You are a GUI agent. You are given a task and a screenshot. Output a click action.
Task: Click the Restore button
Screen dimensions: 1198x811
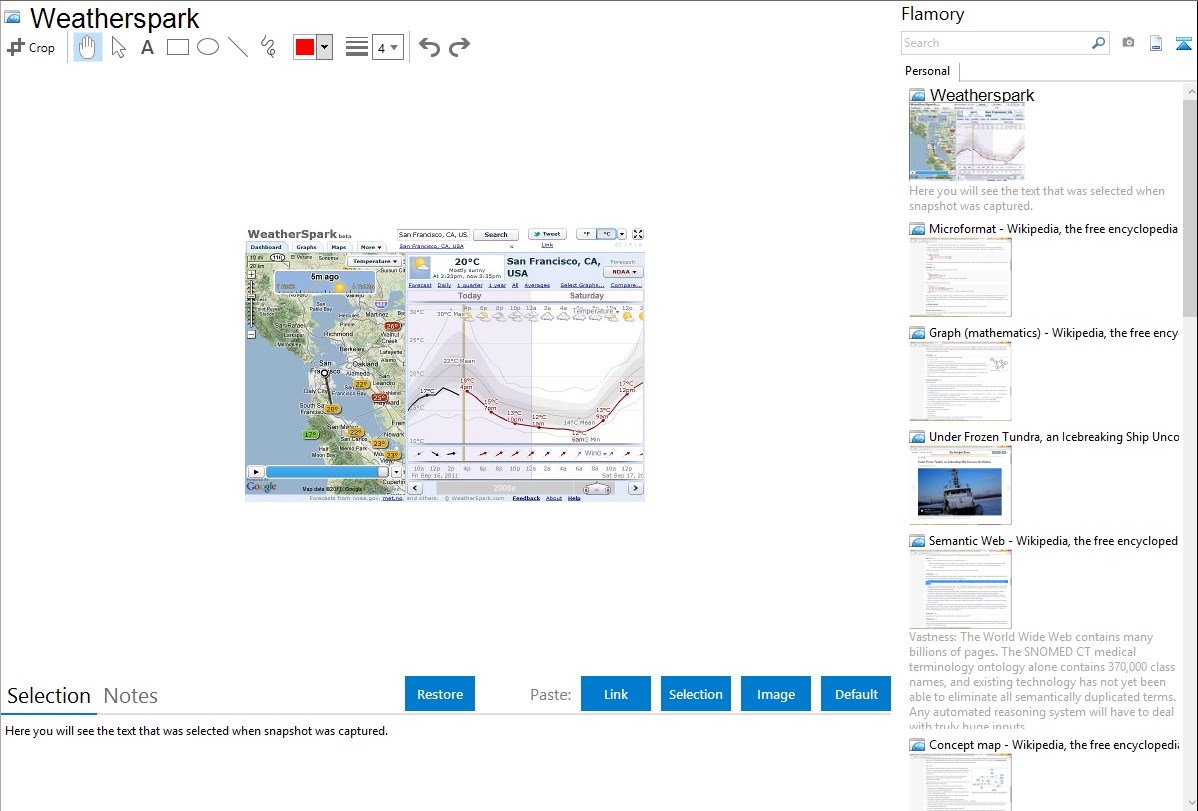pos(440,694)
